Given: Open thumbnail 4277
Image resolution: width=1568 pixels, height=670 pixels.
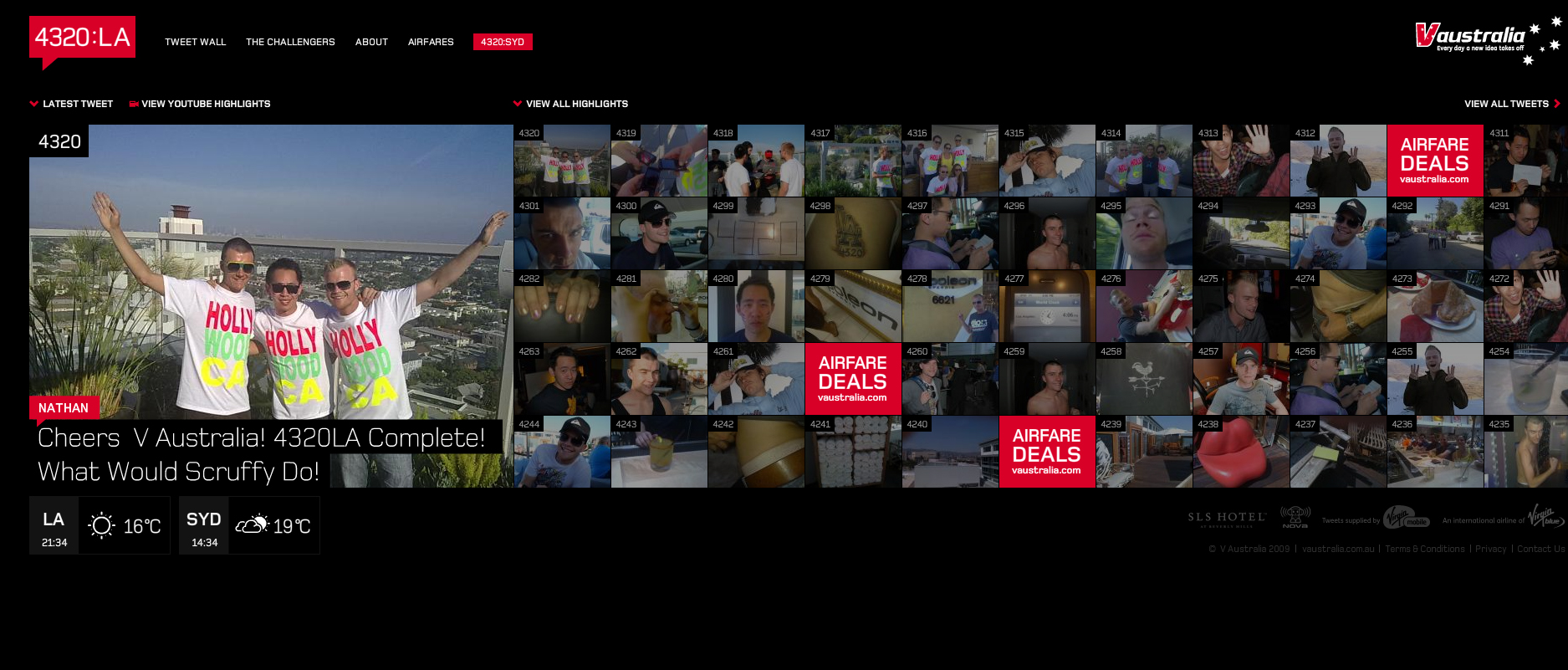Looking at the screenshot, I should pyautogui.click(x=1047, y=306).
